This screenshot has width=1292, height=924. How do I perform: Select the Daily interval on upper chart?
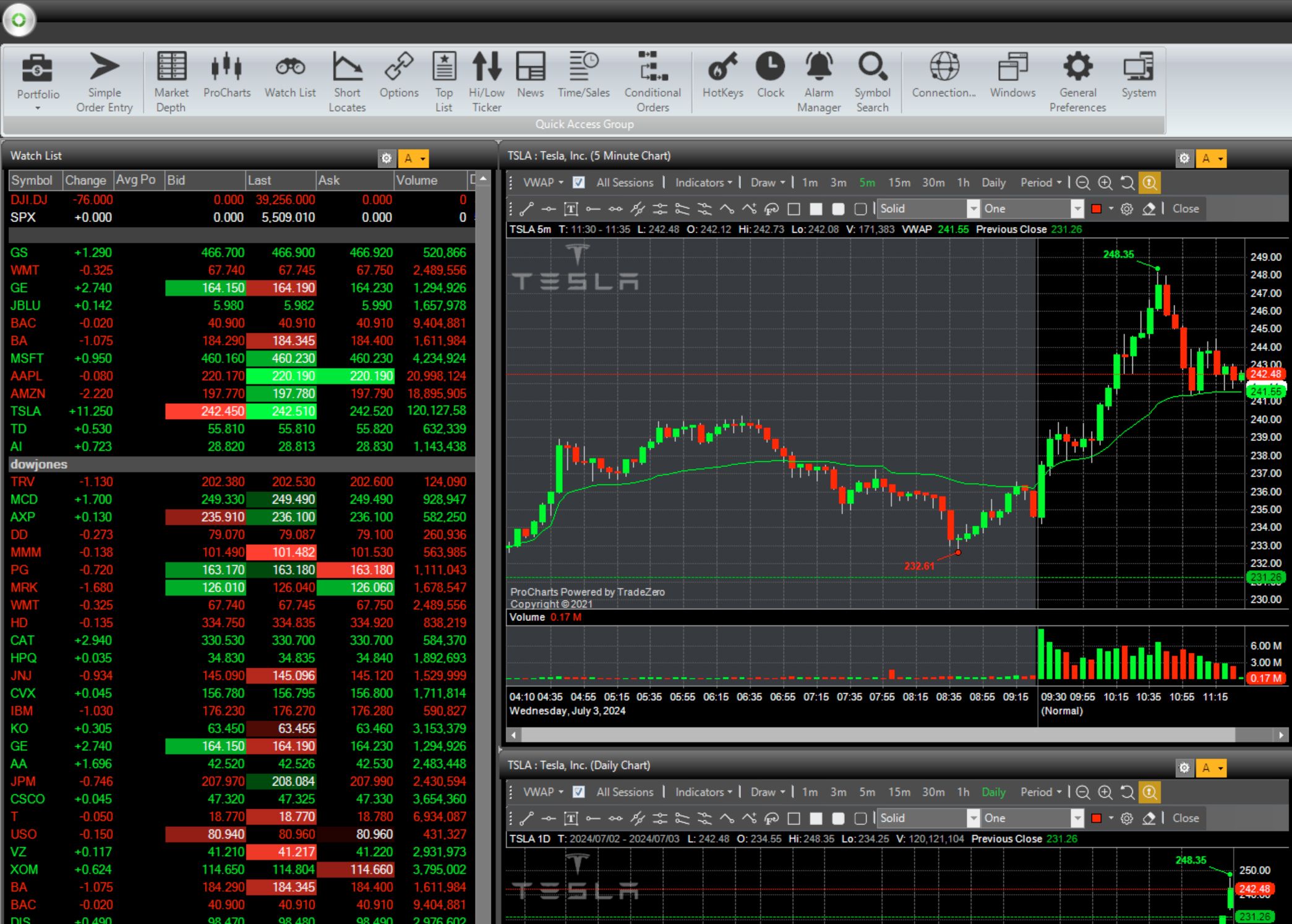tap(993, 182)
